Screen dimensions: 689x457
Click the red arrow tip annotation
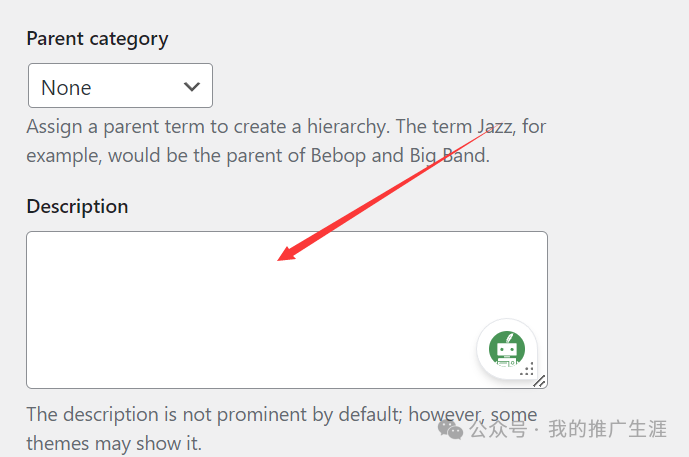(x=286, y=254)
